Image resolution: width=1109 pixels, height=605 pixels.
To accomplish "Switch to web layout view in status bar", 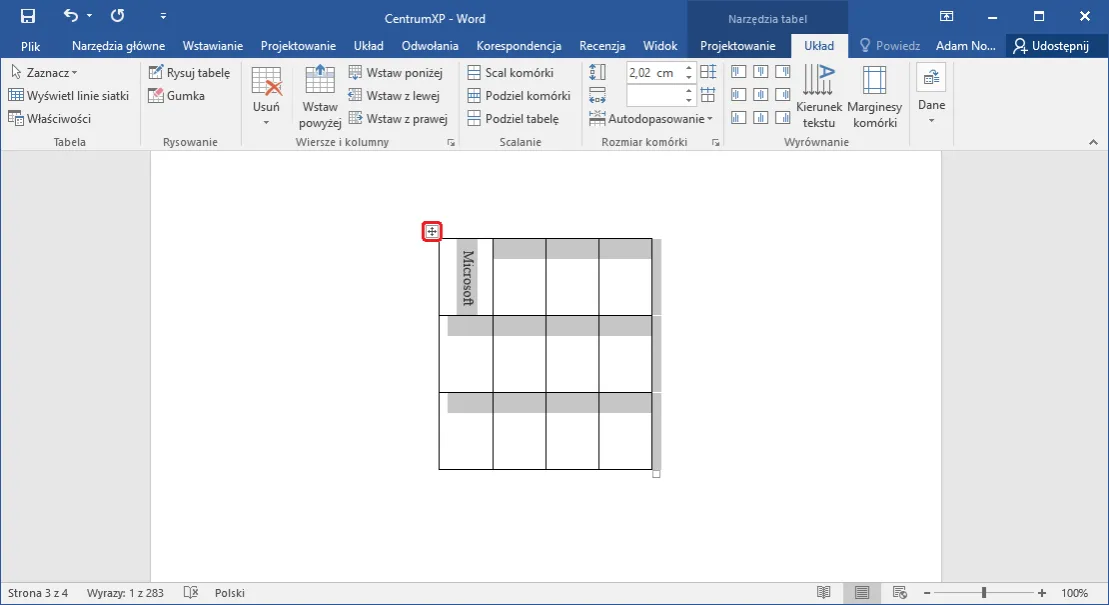I will pyautogui.click(x=899, y=593).
